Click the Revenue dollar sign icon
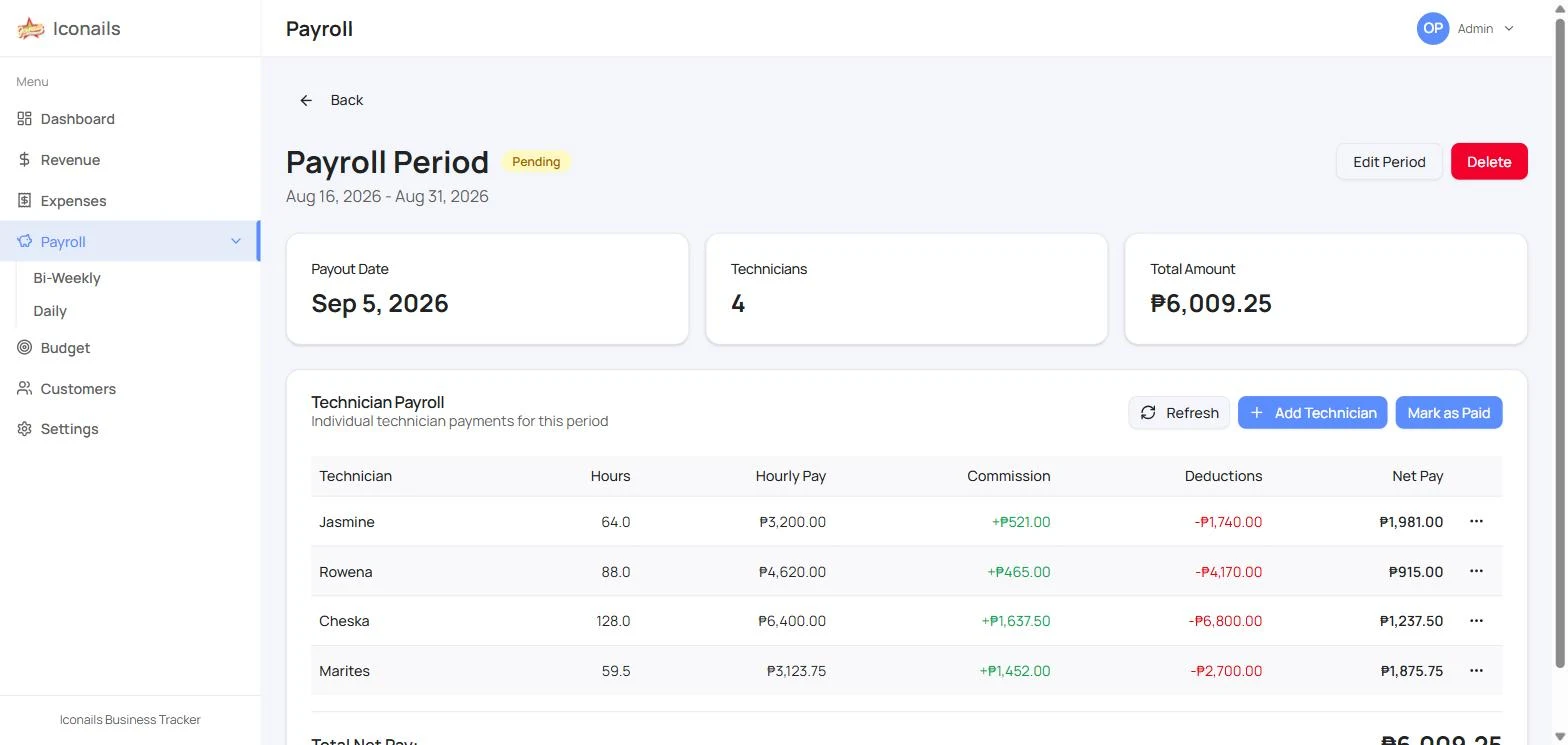The height and width of the screenshot is (745, 1568). point(24,160)
